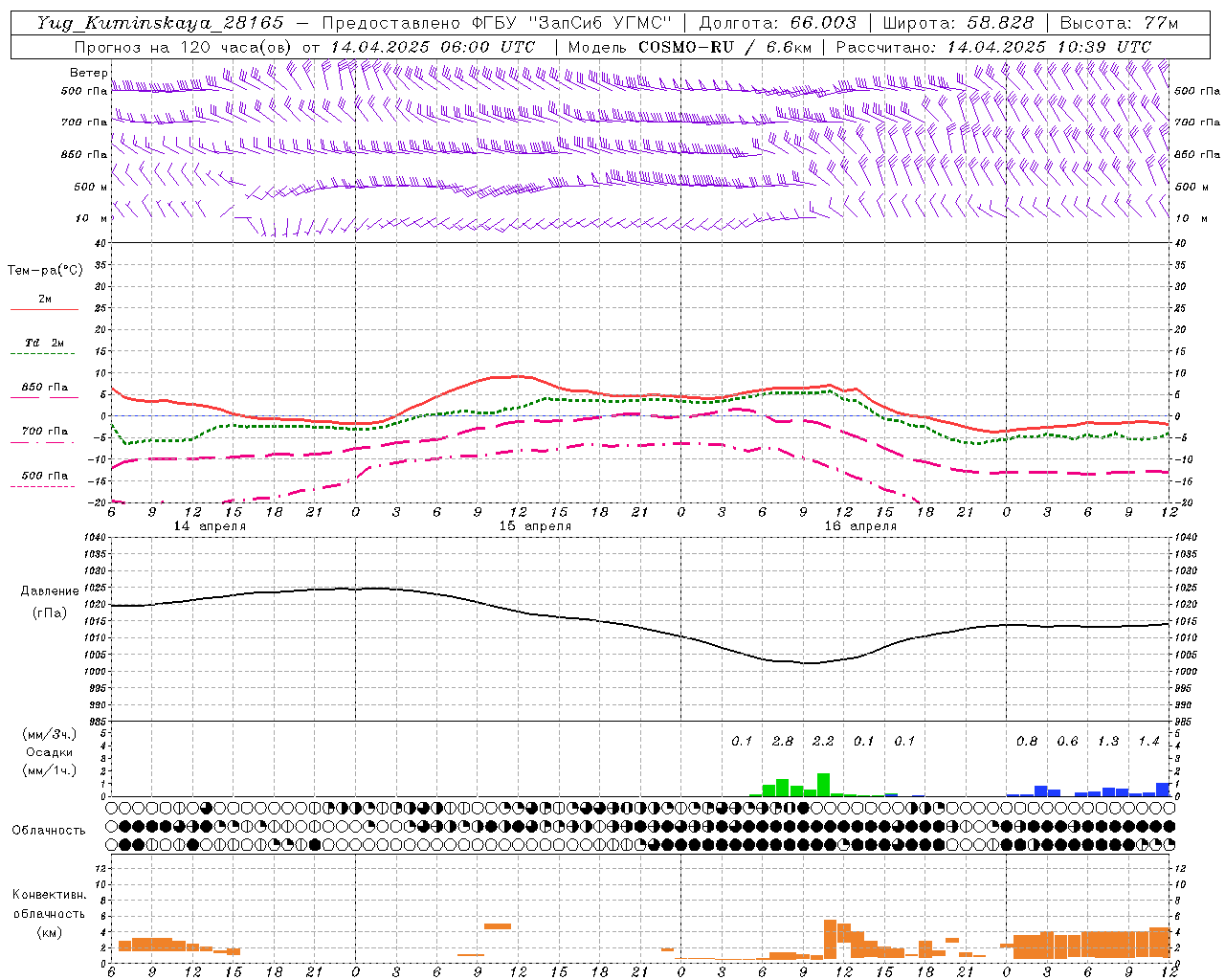Click the longitude value Долгота: 66.003
1225x980 pixels.
pyautogui.click(x=778, y=23)
